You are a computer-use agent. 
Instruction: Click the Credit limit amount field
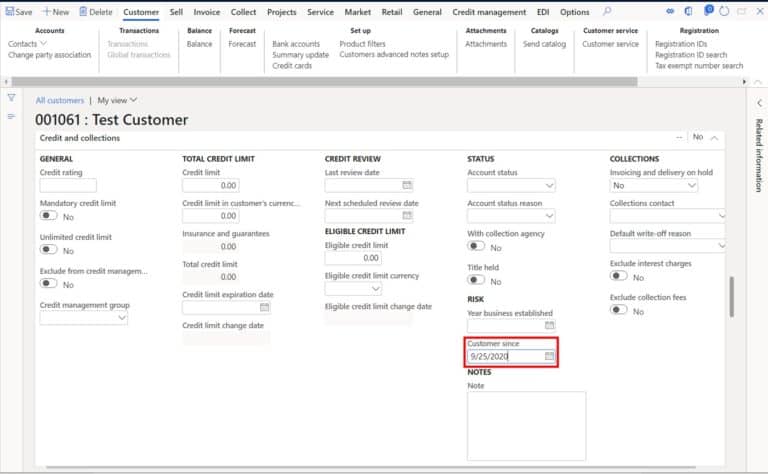[211, 186]
